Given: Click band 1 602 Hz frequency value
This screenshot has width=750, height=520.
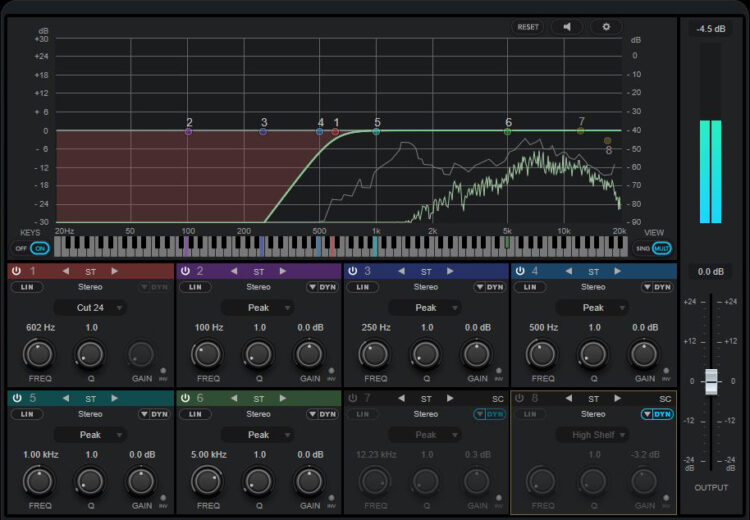Looking at the screenshot, I should [x=40, y=328].
